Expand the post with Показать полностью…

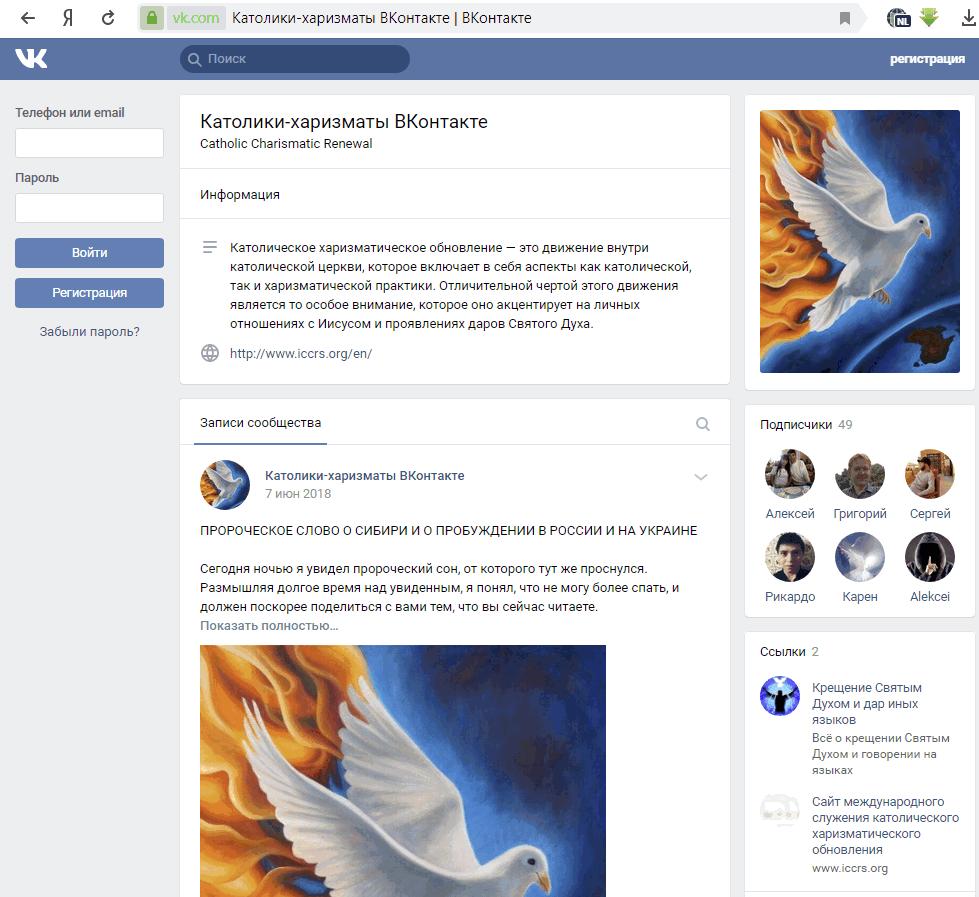point(269,625)
